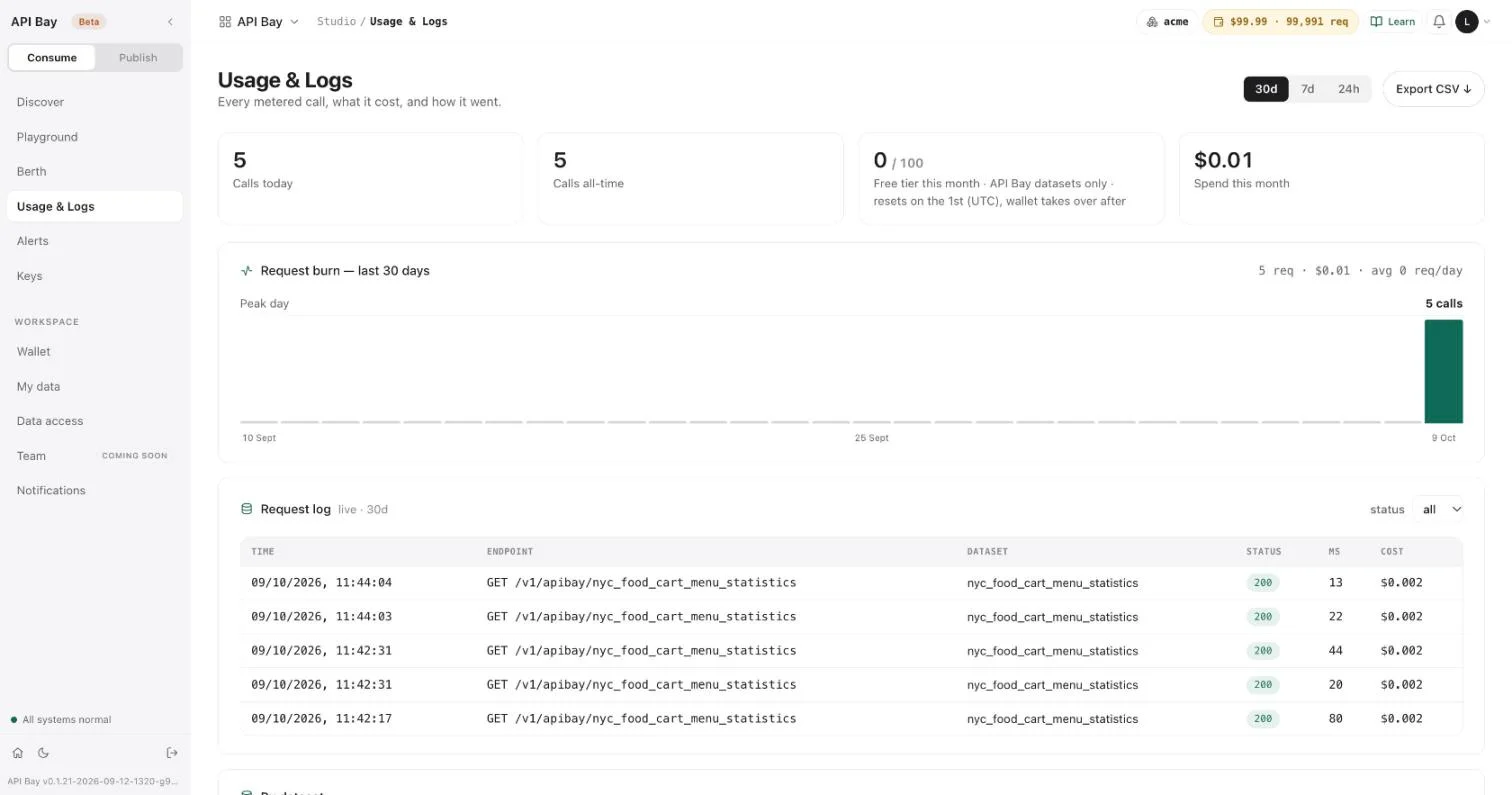
Task: Expand the API Bay header dropdown
Action: pyautogui.click(x=294, y=21)
